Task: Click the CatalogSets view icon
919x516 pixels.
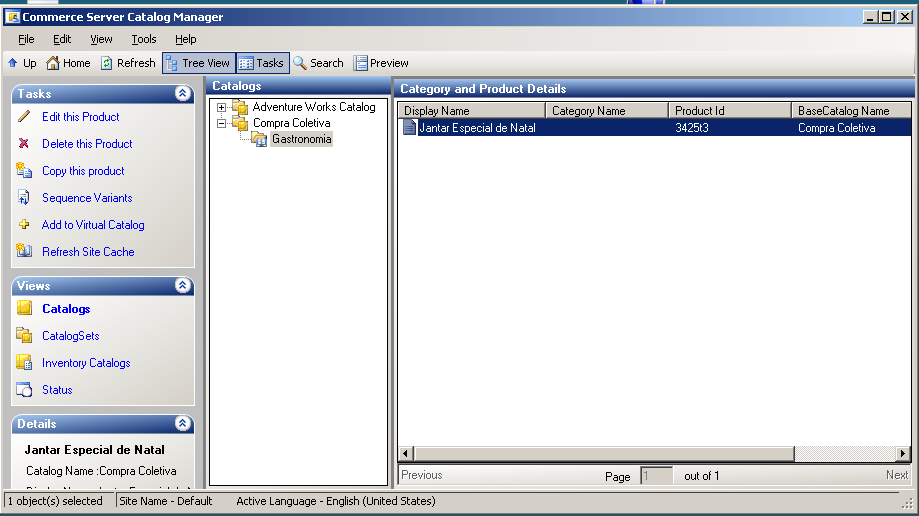Action: pyautogui.click(x=24, y=335)
